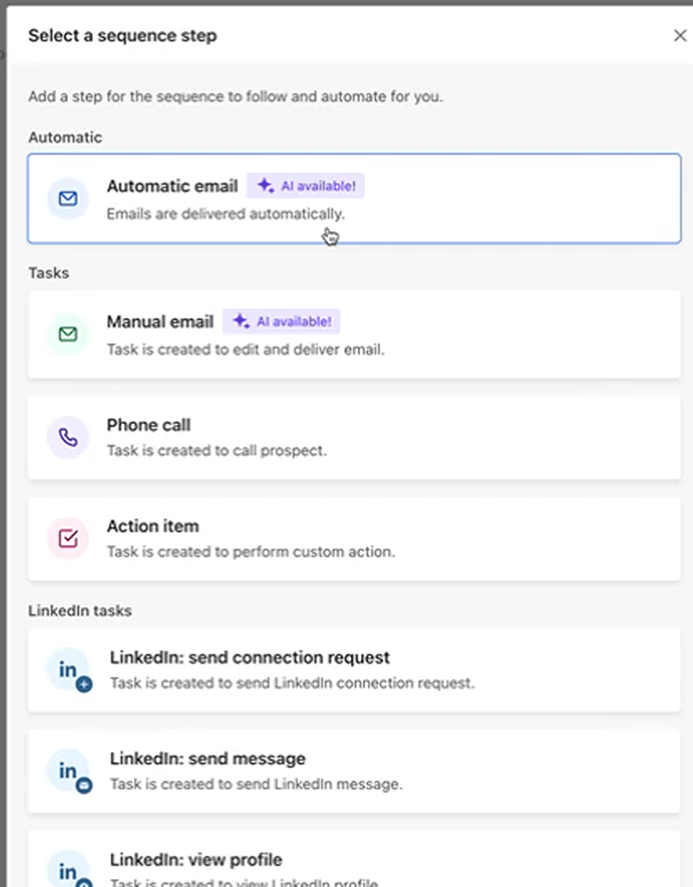Viewport: 693px width, 887px height.
Task: Click the Phone call handset icon
Action: (x=68, y=437)
